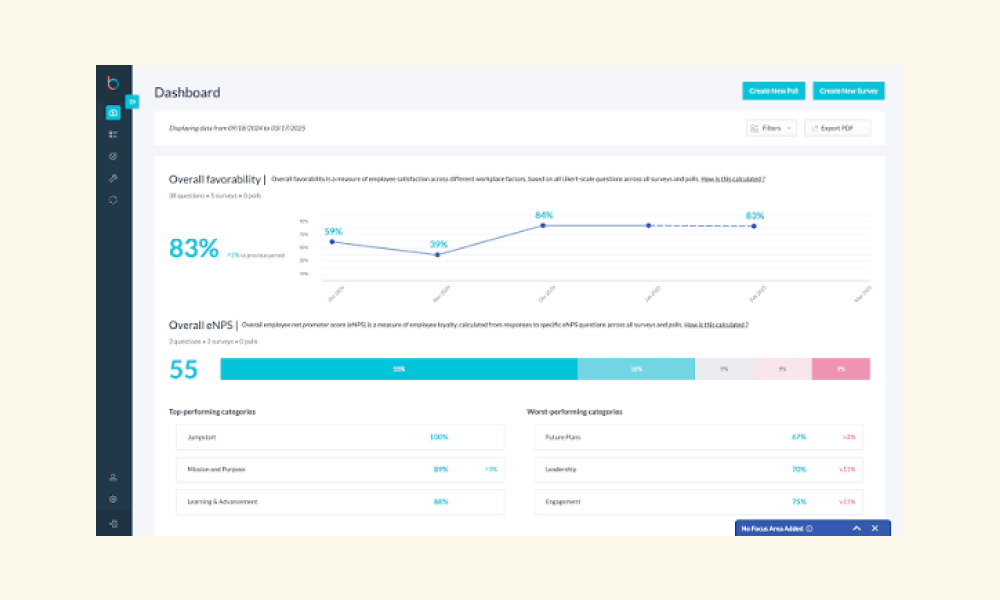1000x600 pixels.
Task: Close the No Focus Area Added panel
Action: point(875,529)
